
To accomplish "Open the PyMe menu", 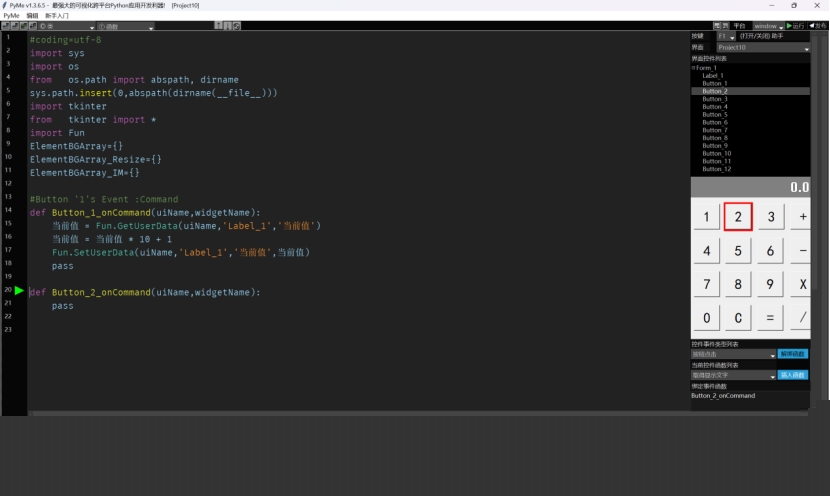I will click(x=10, y=16).
